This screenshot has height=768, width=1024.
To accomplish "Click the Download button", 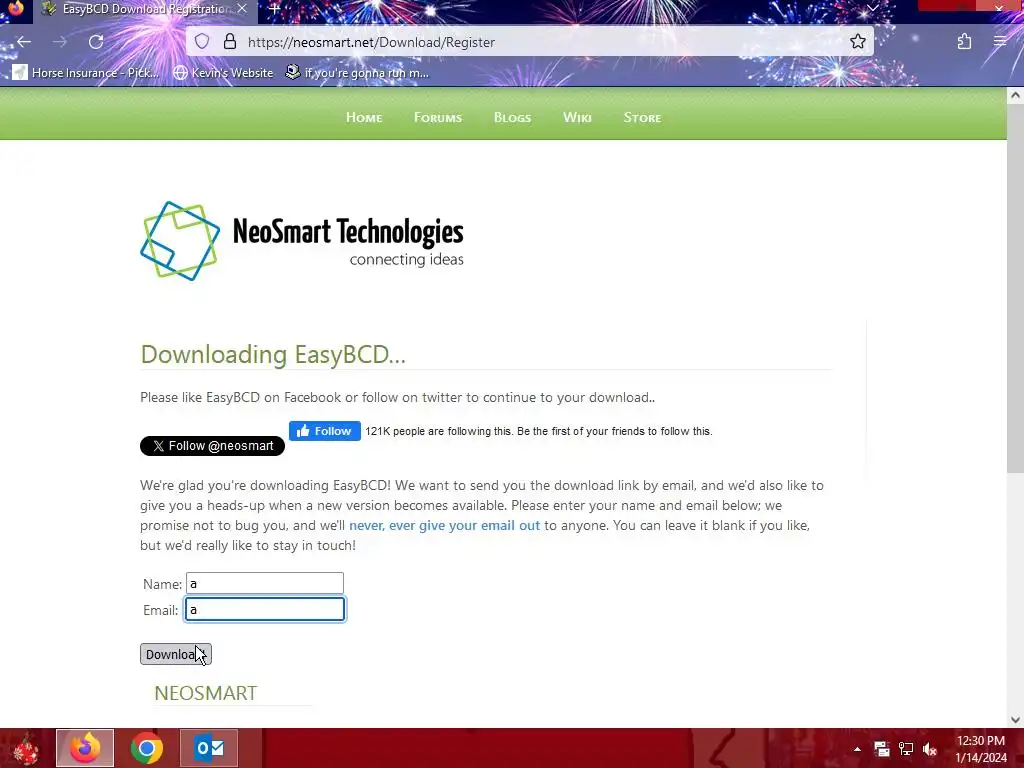I will coord(176,654).
